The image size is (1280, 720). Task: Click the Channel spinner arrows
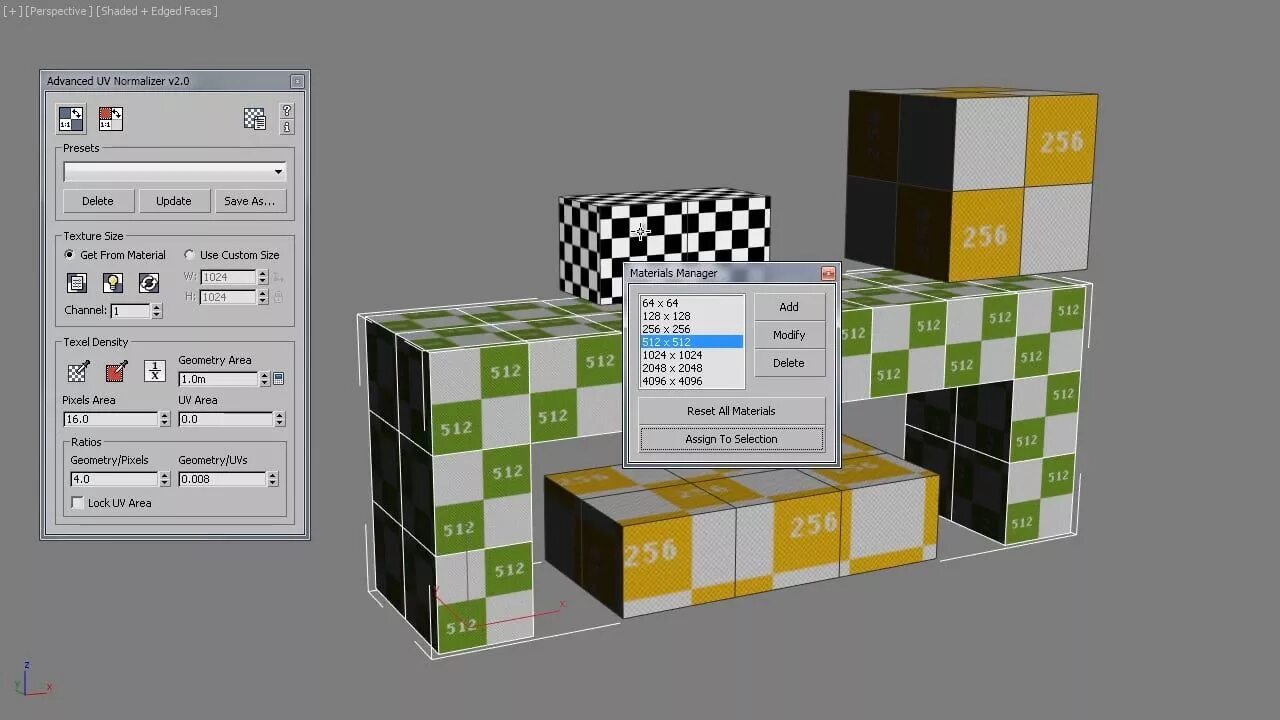click(x=157, y=311)
